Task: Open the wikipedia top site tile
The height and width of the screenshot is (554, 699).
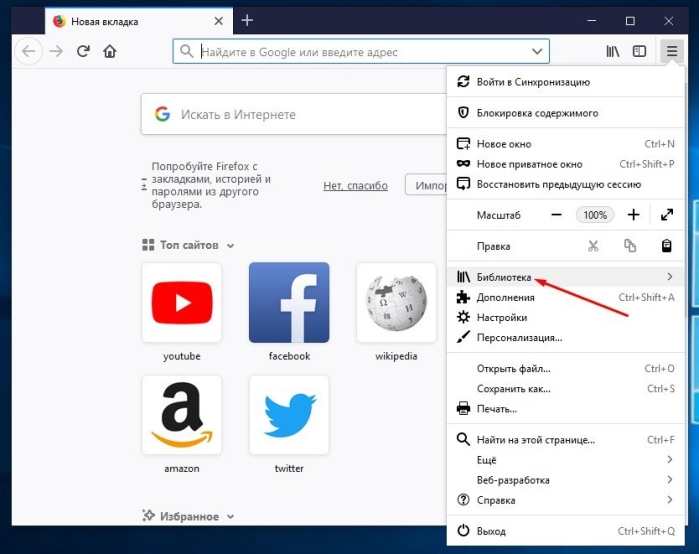Action: click(396, 303)
